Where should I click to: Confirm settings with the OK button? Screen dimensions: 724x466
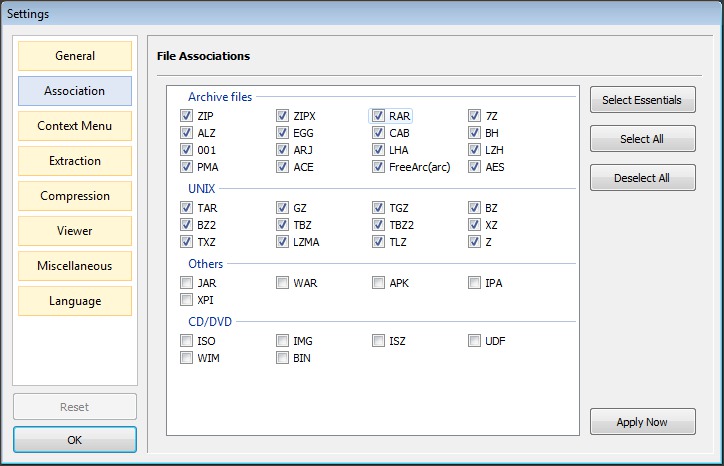tap(75, 440)
